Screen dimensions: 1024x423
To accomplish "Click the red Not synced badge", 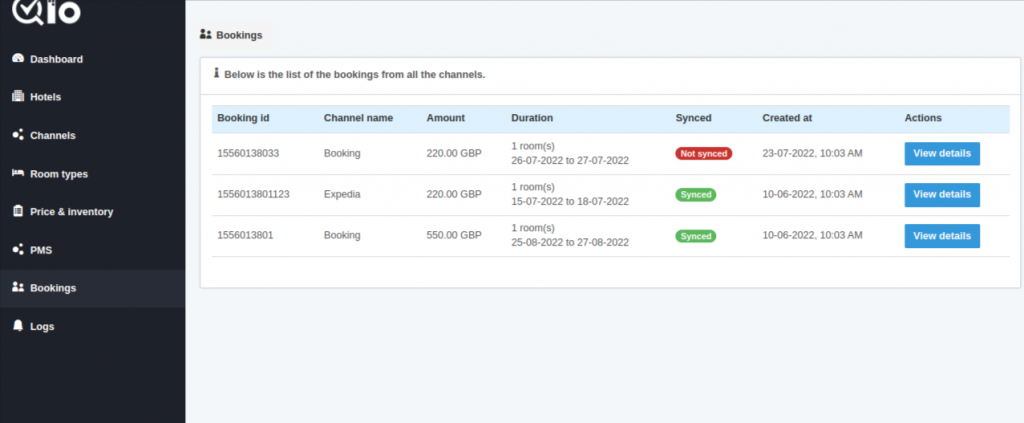I will tap(703, 153).
